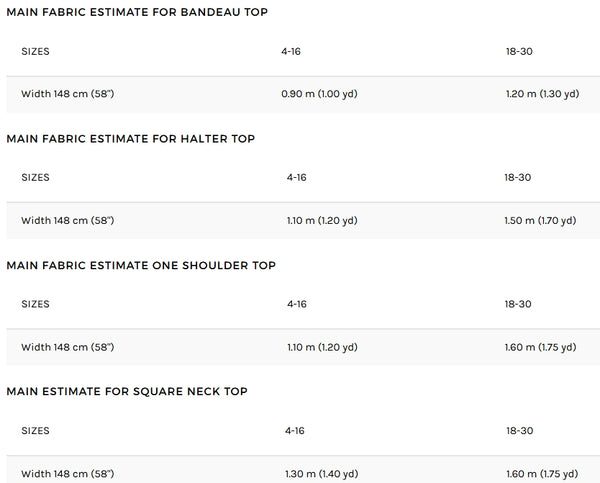
Task: Click the Halter Top fabric estimate heading
Action: click(130, 139)
